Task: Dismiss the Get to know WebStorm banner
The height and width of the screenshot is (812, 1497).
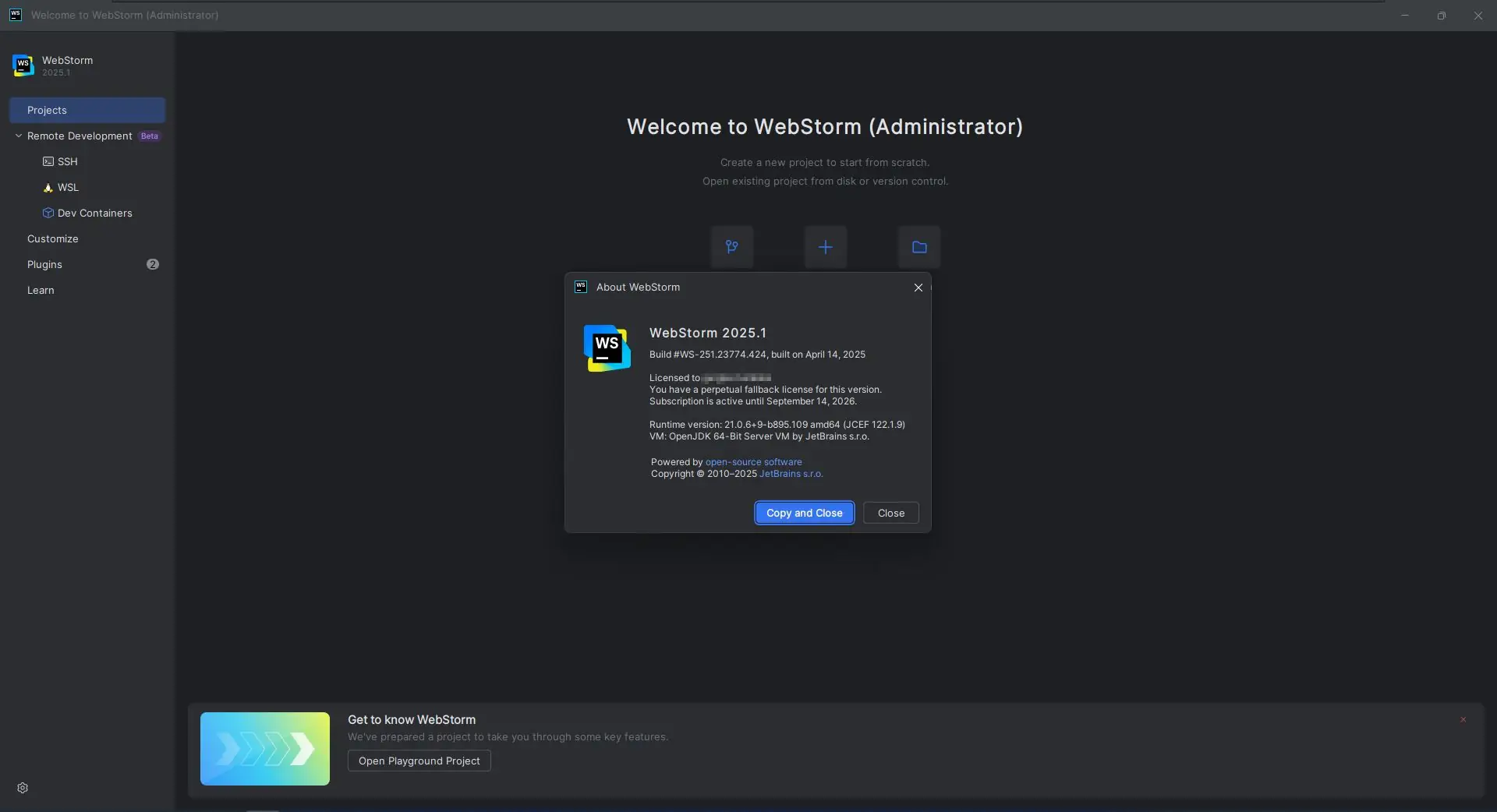Action: pos(1463,720)
